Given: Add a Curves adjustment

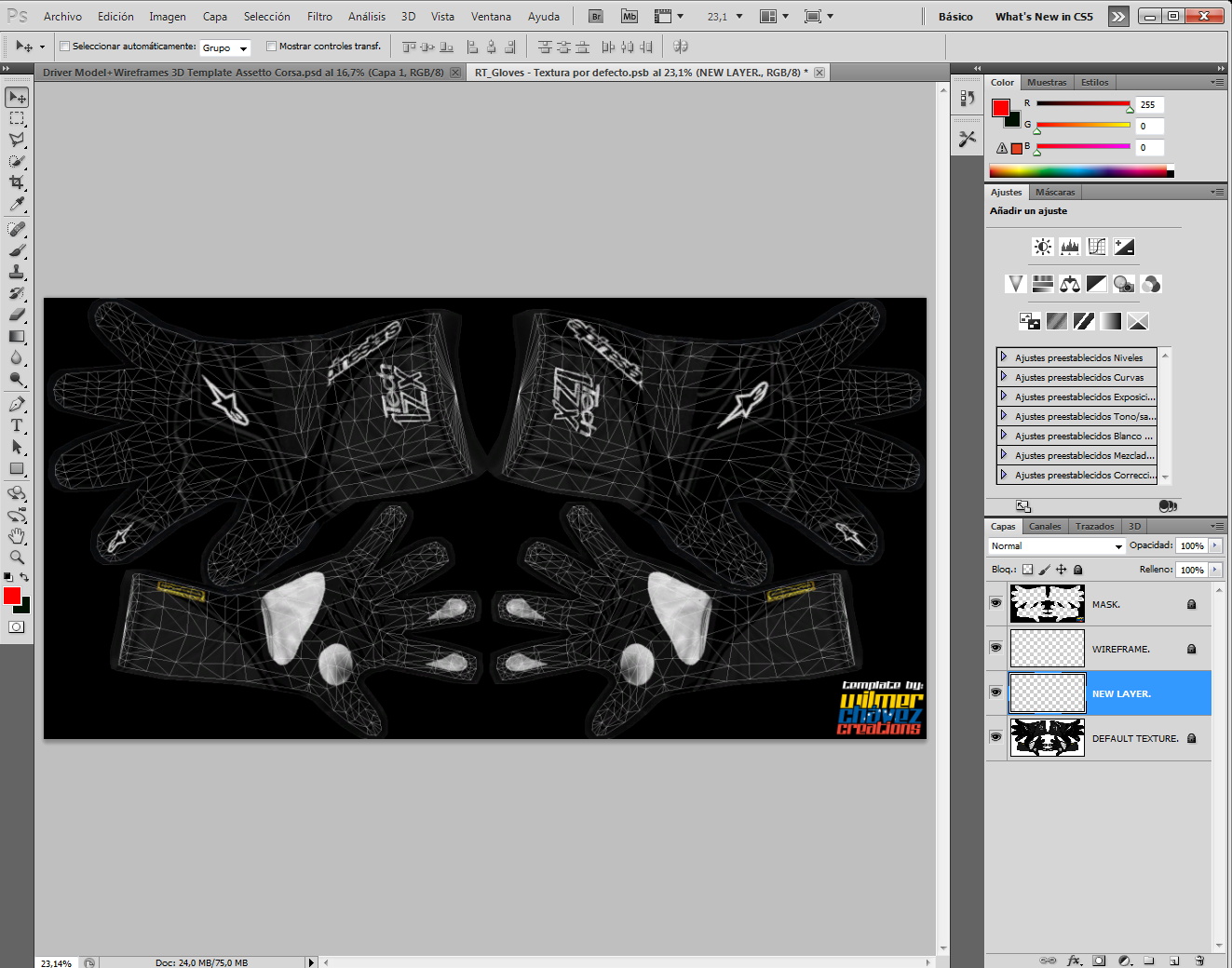Looking at the screenshot, I should click(1097, 247).
